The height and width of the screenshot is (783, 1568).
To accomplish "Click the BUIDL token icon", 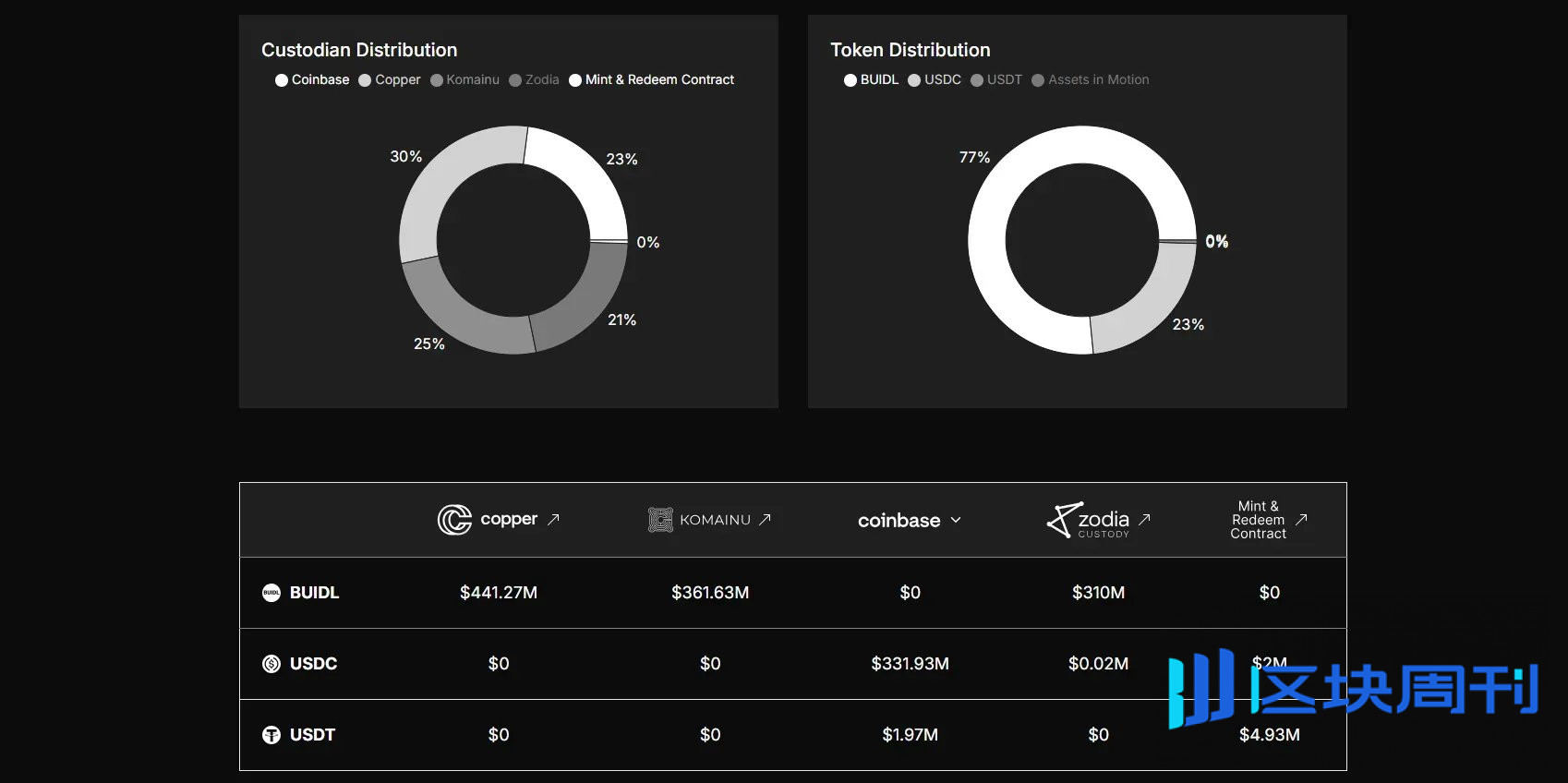I will click(271, 593).
